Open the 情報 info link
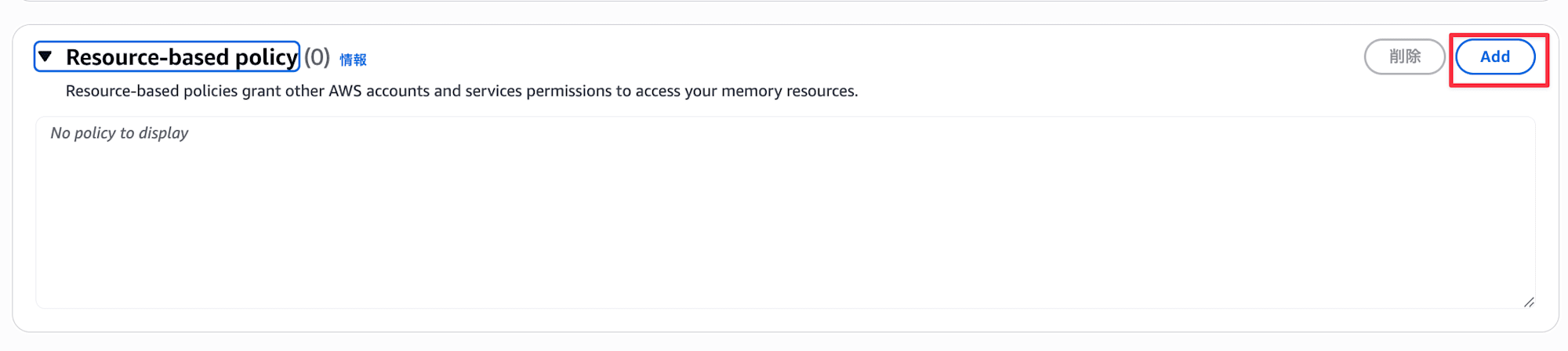1568x351 pixels. [x=353, y=60]
